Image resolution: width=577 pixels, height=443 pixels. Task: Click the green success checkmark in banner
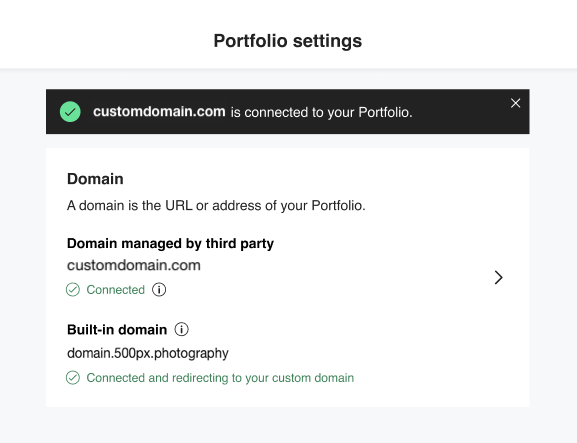pyautogui.click(x=70, y=111)
